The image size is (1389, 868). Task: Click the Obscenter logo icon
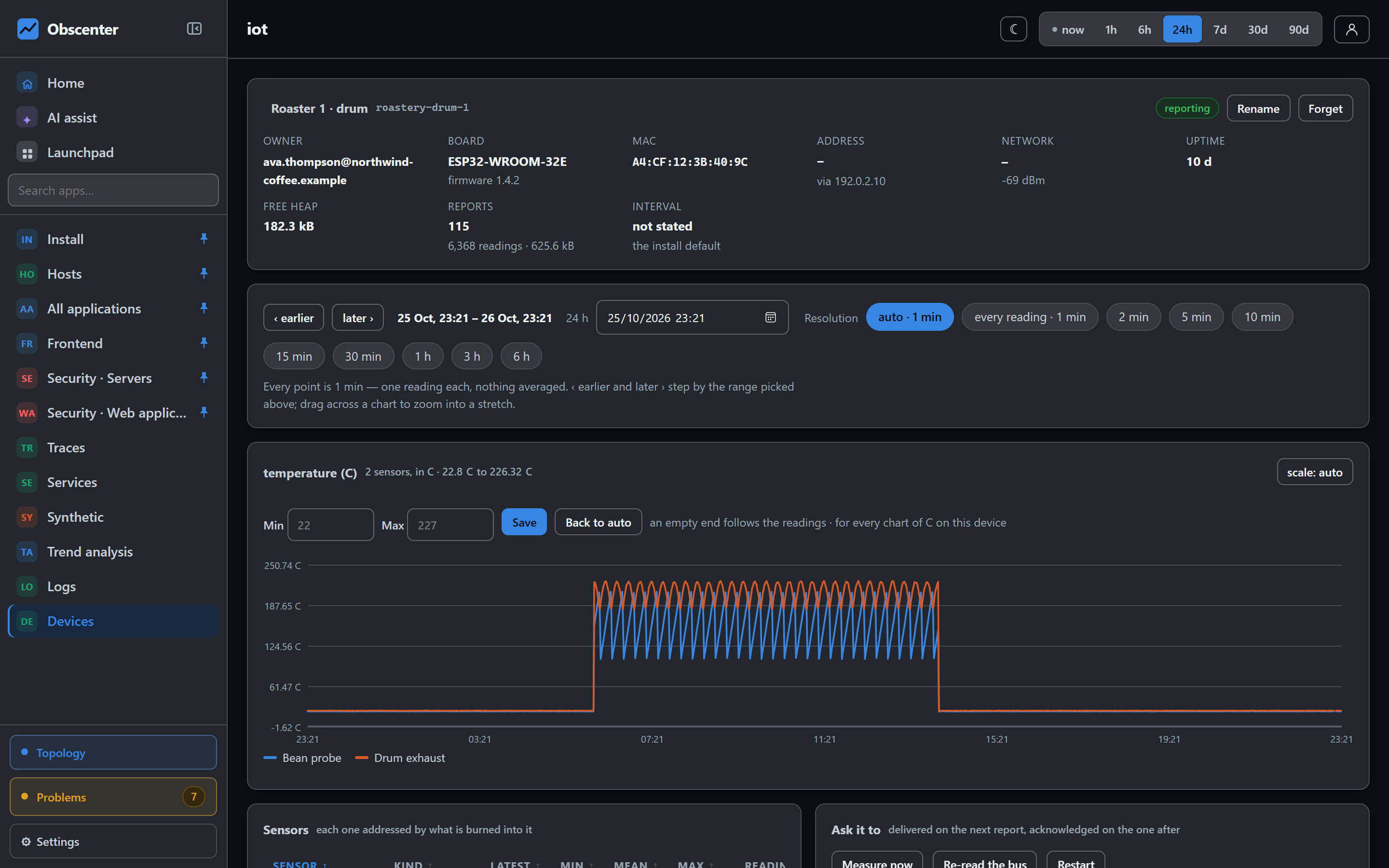tap(27, 29)
